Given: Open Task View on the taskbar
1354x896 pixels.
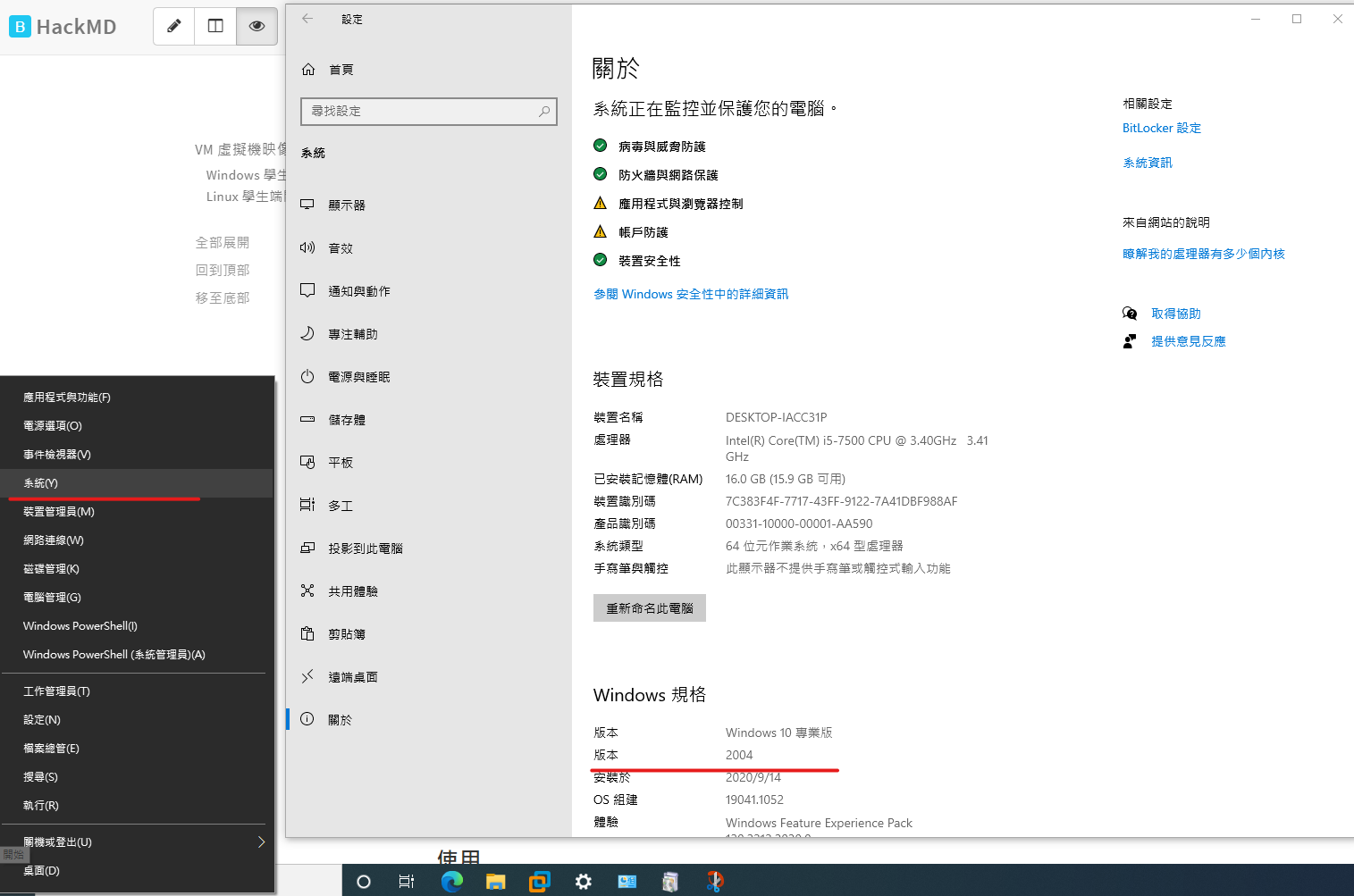Looking at the screenshot, I should point(406,882).
